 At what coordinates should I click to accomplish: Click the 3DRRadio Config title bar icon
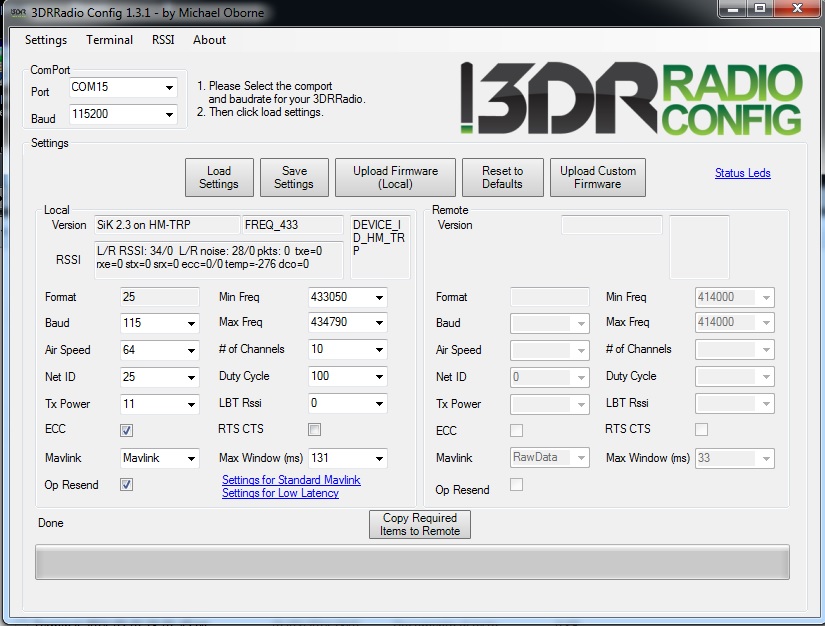click(18, 13)
